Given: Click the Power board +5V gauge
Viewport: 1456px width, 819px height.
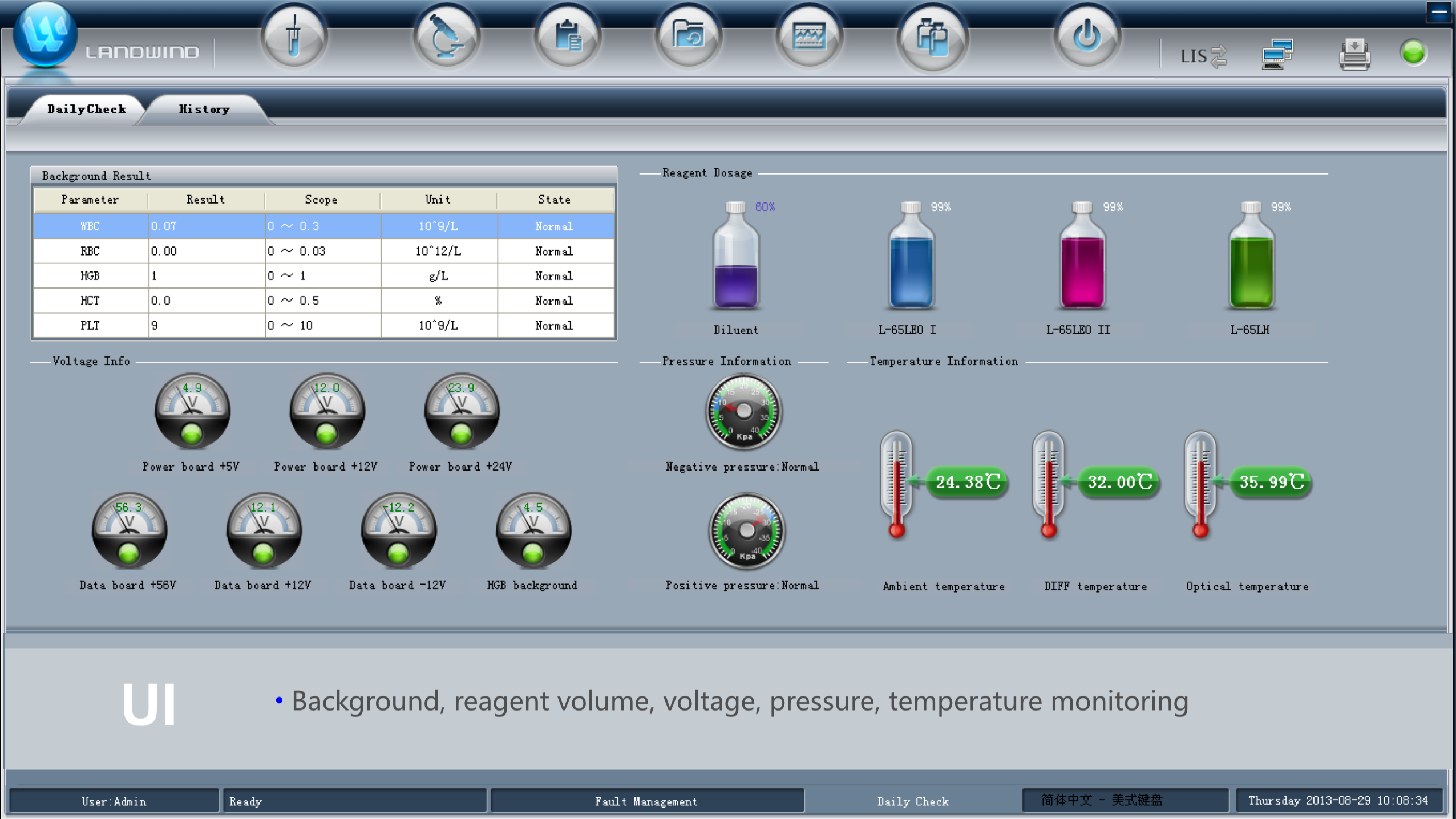Looking at the screenshot, I should pos(192,412).
